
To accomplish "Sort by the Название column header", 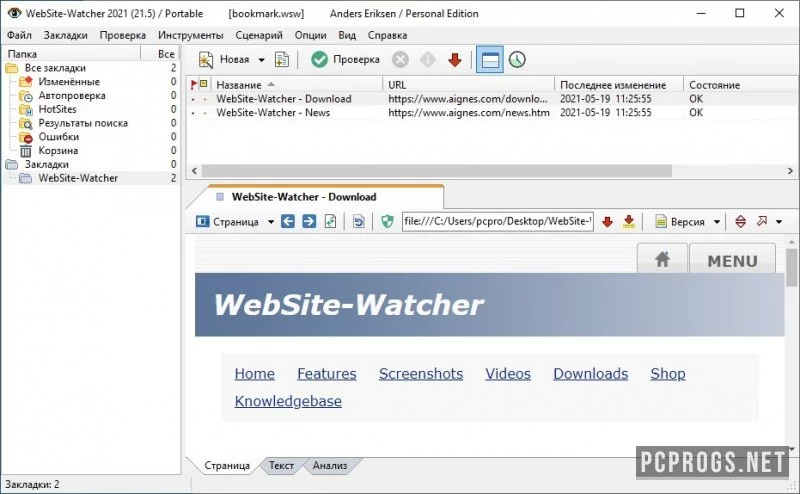I will (239, 85).
